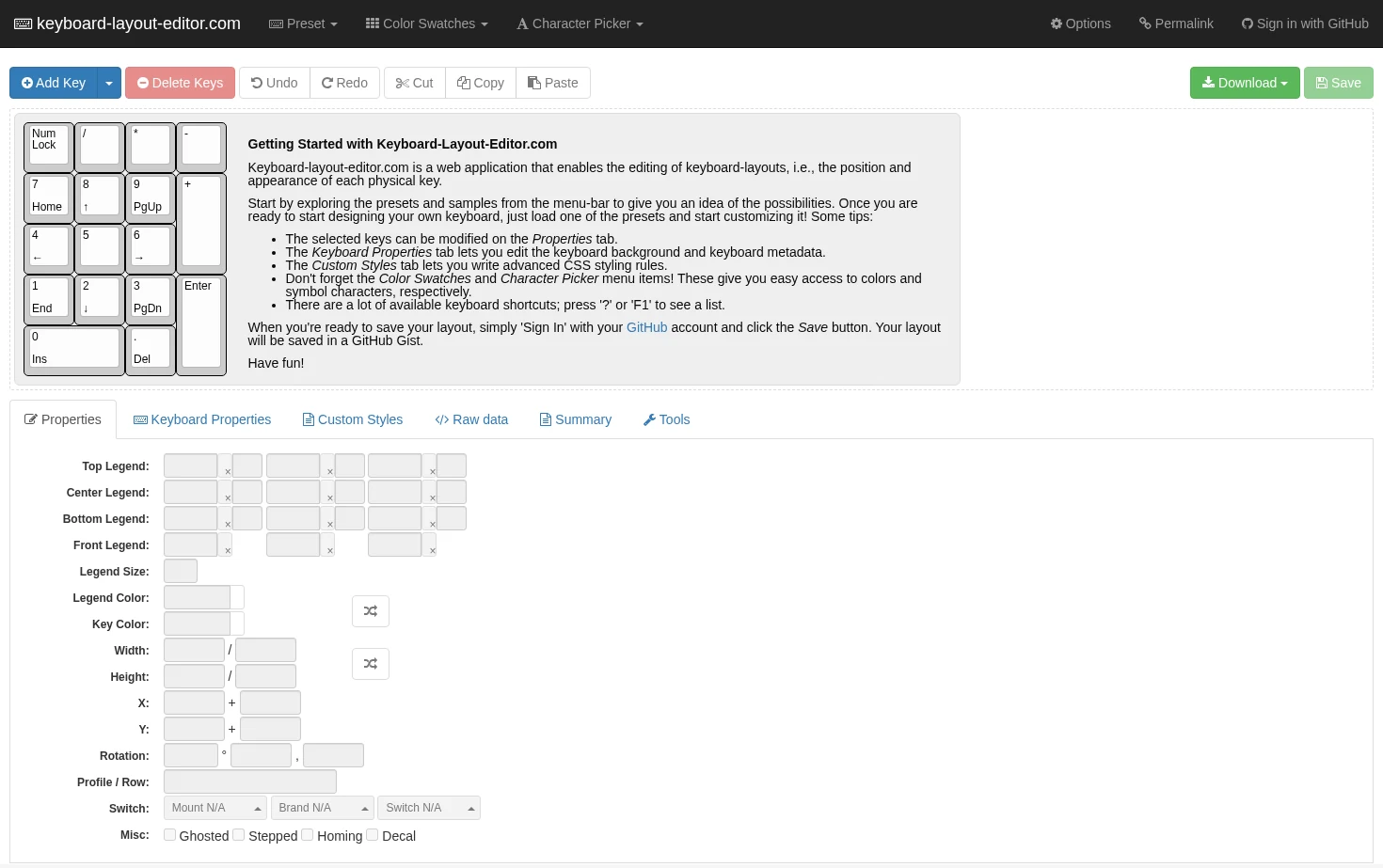The height and width of the screenshot is (868, 1383).
Task: Click the Permalink link
Action: tap(1176, 24)
